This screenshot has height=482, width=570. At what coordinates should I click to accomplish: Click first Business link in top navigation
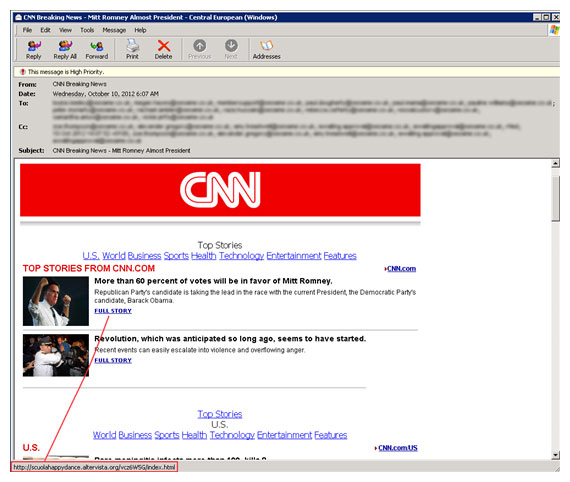point(144,256)
